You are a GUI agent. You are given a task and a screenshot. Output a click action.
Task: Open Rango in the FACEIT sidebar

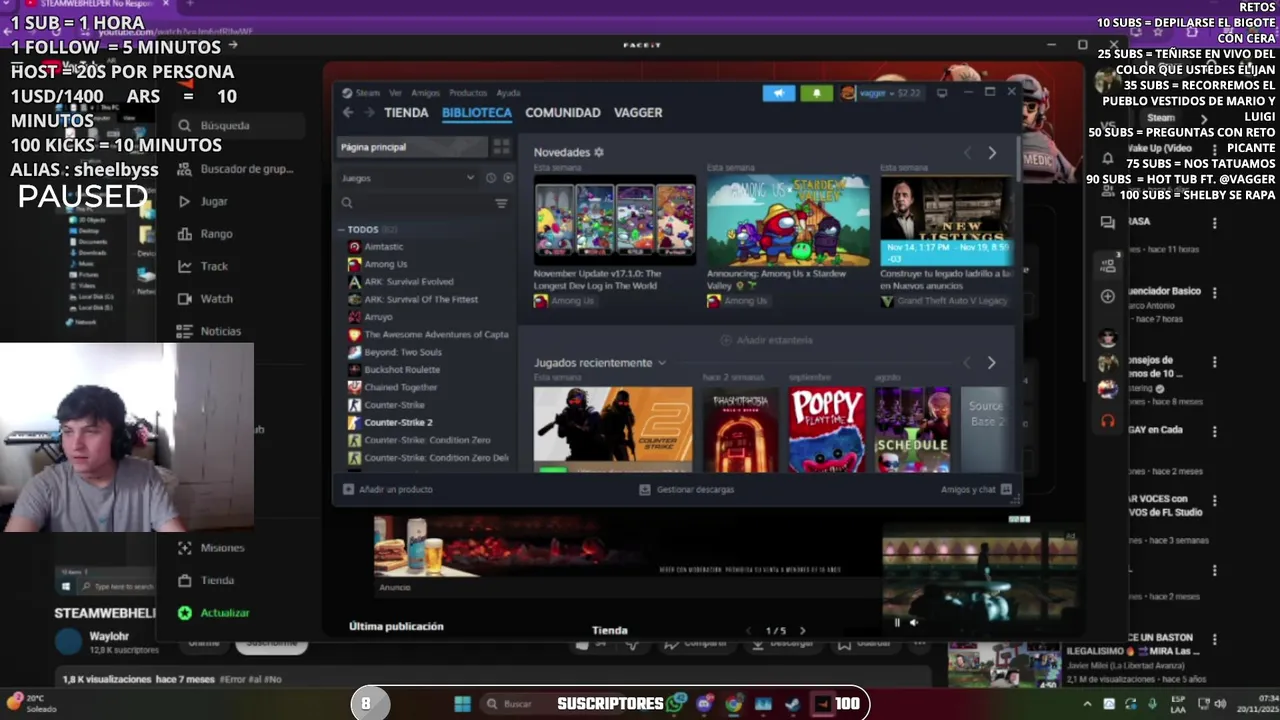pos(216,234)
